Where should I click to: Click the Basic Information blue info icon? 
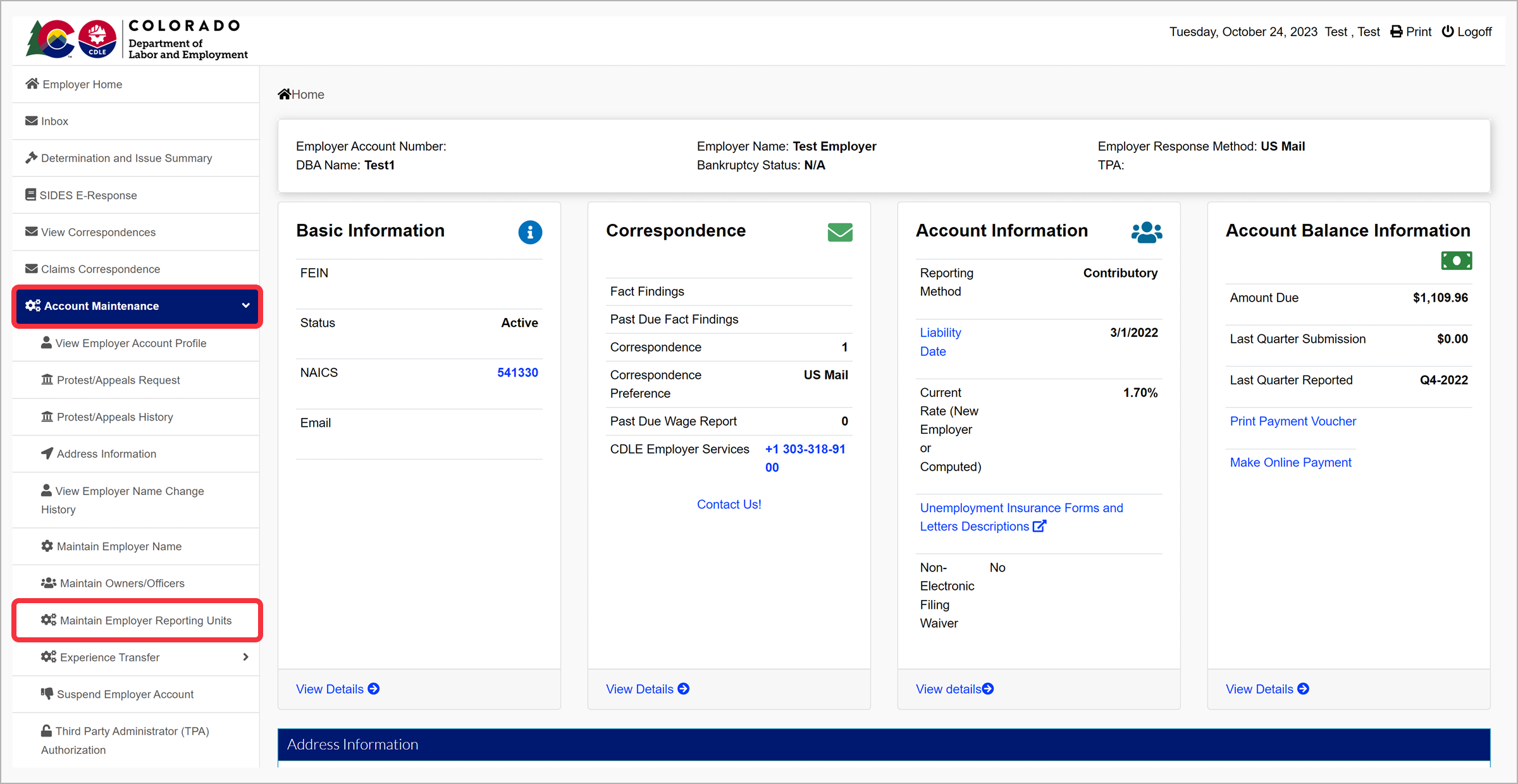click(530, 232)
